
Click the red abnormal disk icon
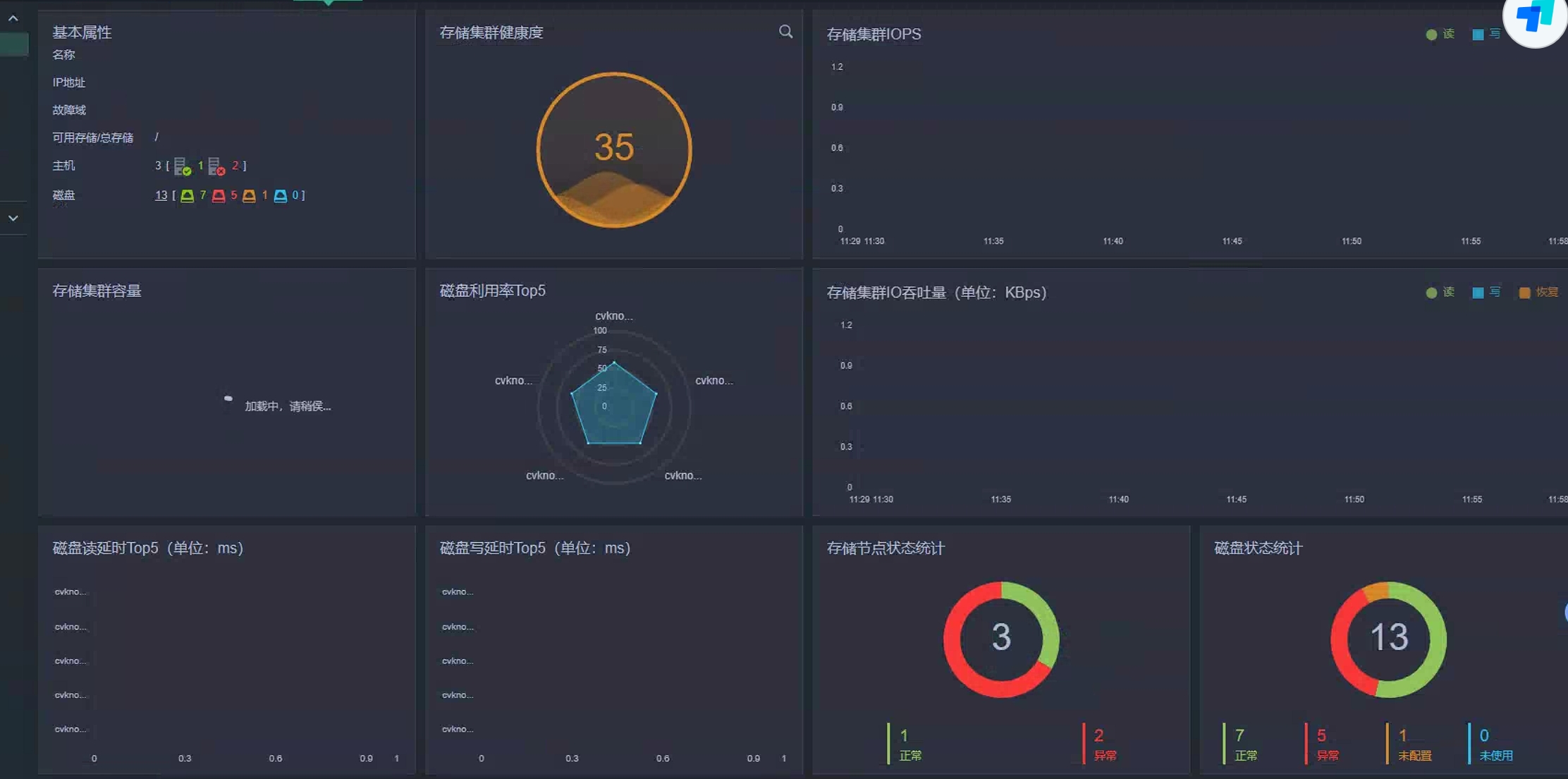coord(219,196)
